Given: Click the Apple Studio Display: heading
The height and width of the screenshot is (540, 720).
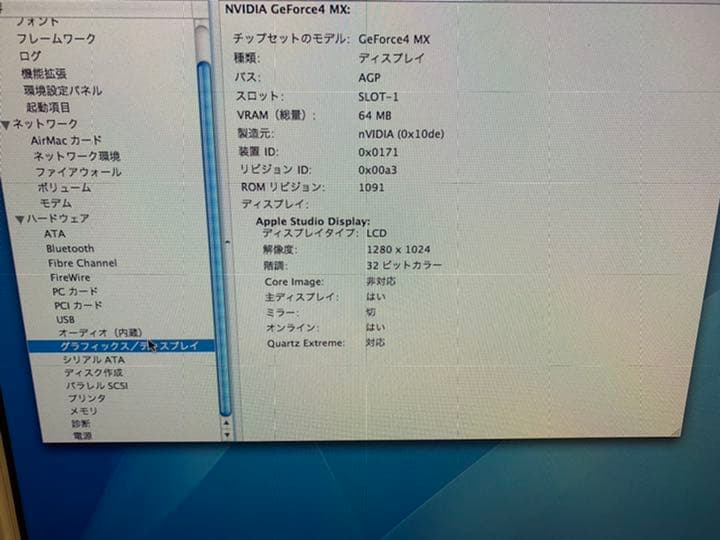Looking at the screenshot, I should 313,221.
